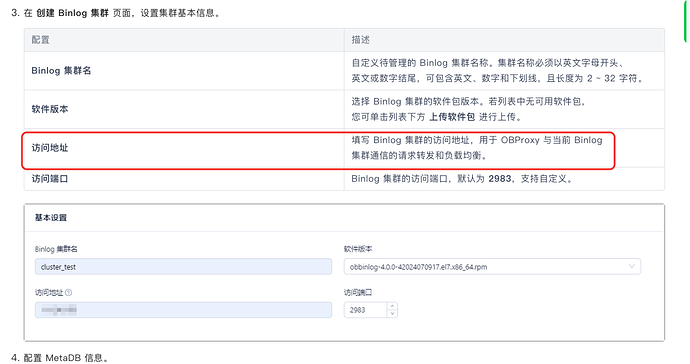Image resolution: width=690 pixels, height=364 pixels.
Task: Click the 访问端口 table row label
Action: coord(50,179)
